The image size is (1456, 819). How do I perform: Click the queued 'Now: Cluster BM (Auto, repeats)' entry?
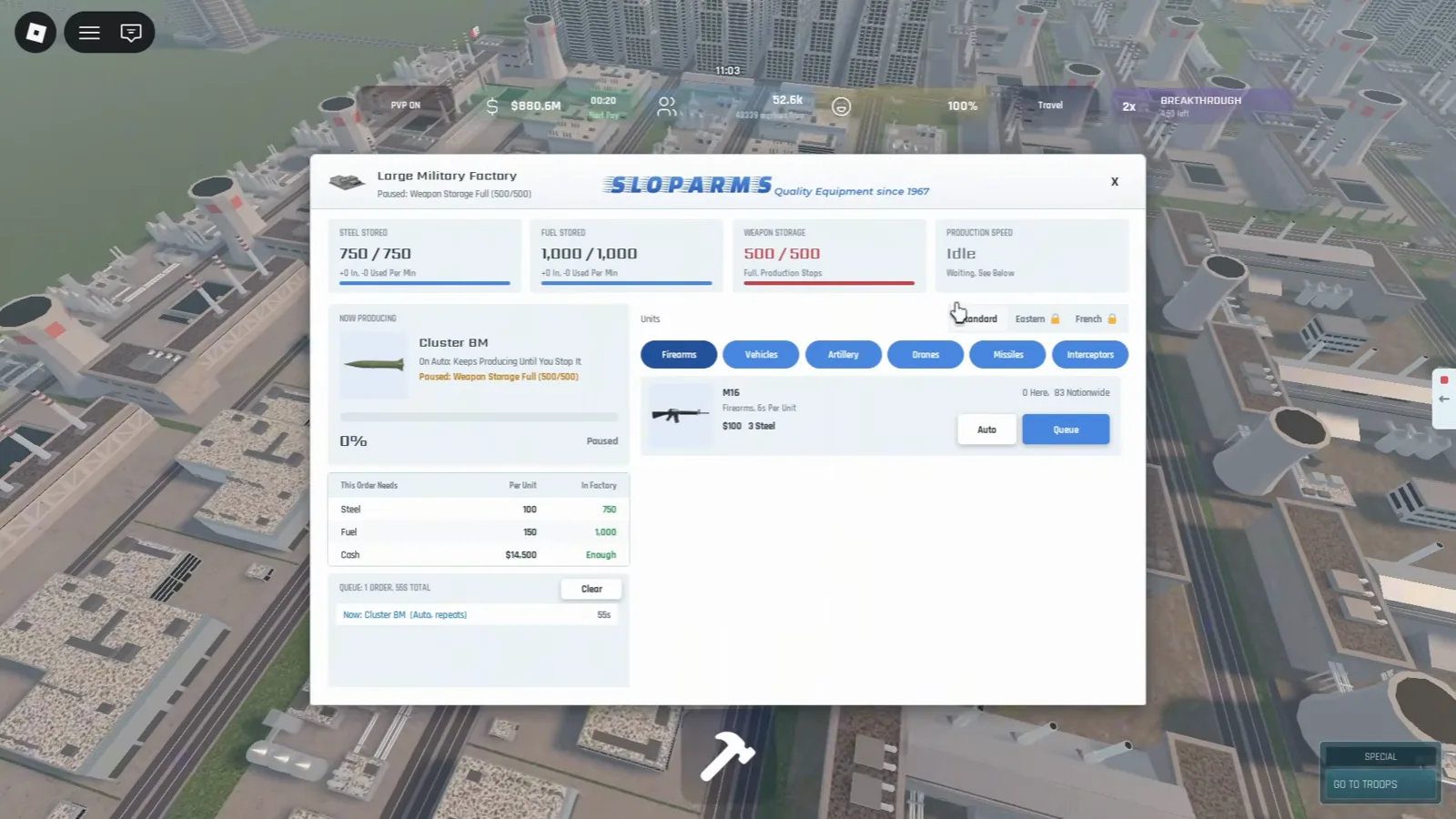[x=478, y=615]
